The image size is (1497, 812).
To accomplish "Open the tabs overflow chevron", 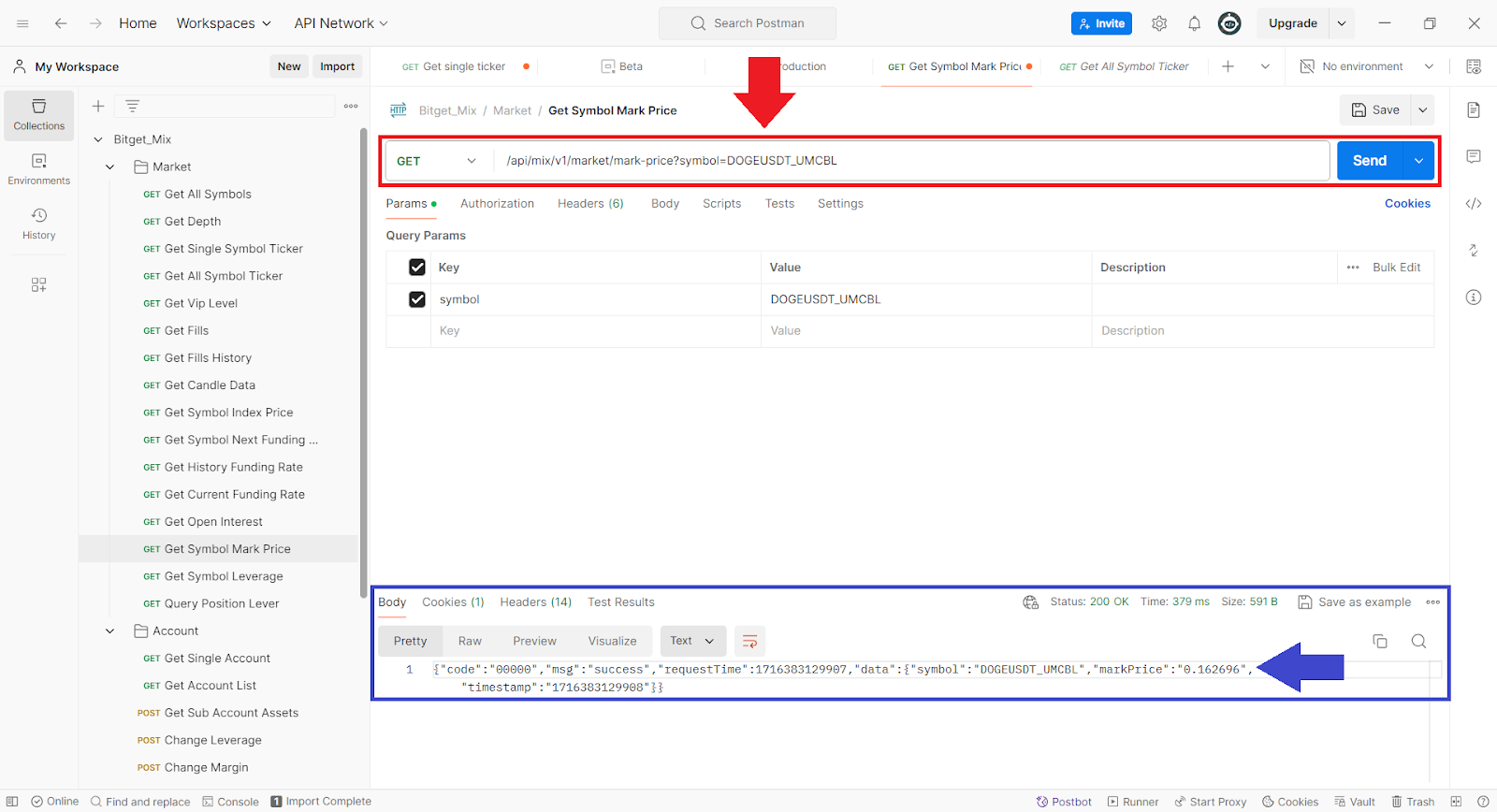I will pos(1265,66).
